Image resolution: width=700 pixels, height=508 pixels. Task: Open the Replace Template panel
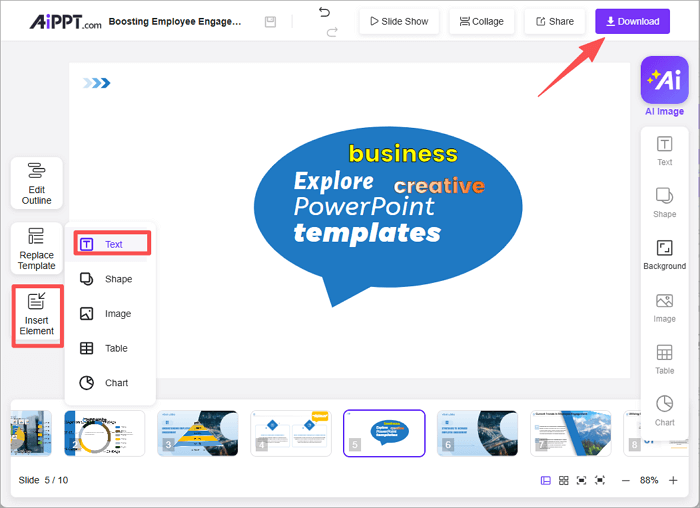[37, 248]
